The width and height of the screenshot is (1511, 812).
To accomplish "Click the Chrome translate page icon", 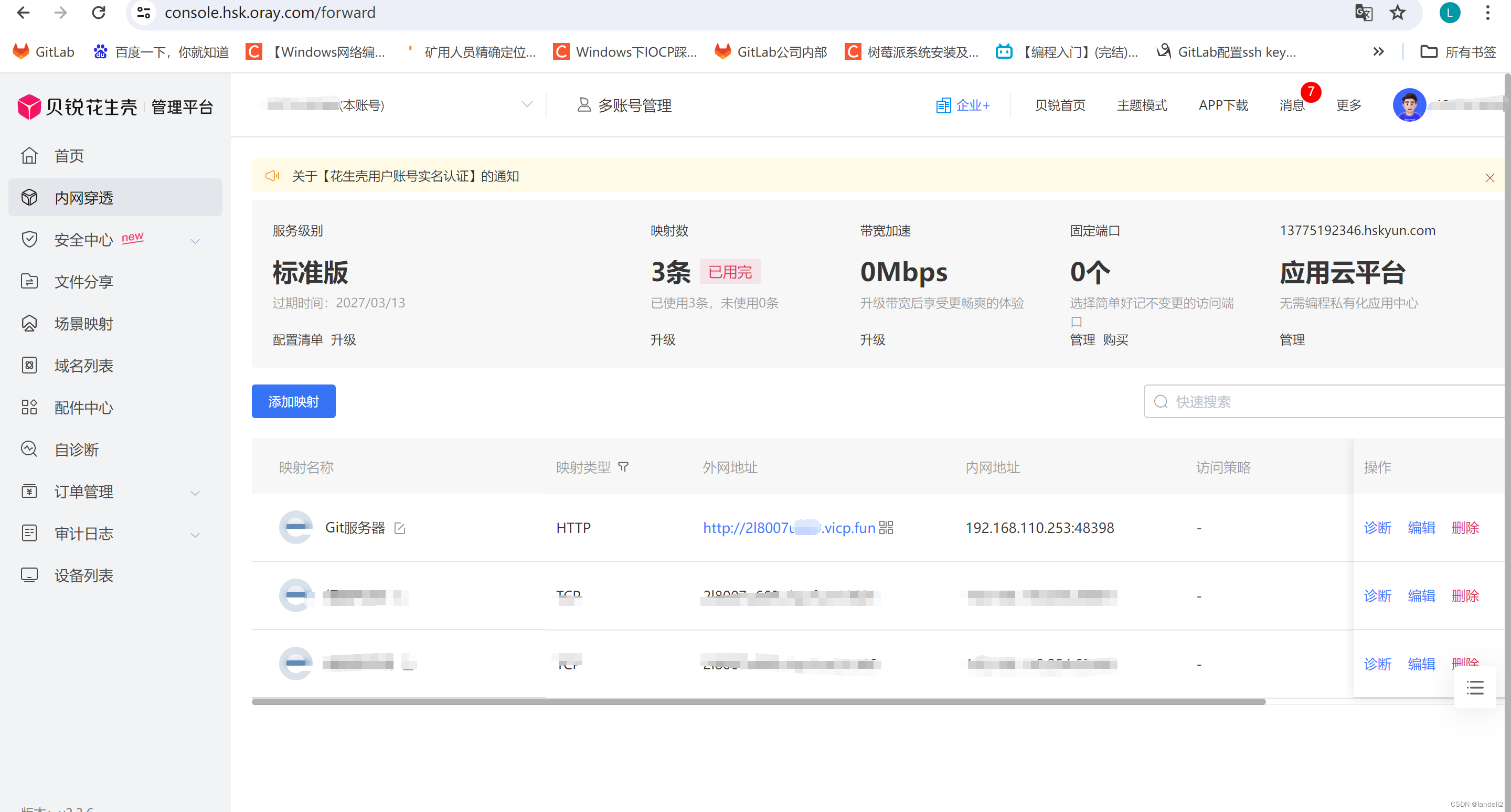I will click(x=1363, y=12).
